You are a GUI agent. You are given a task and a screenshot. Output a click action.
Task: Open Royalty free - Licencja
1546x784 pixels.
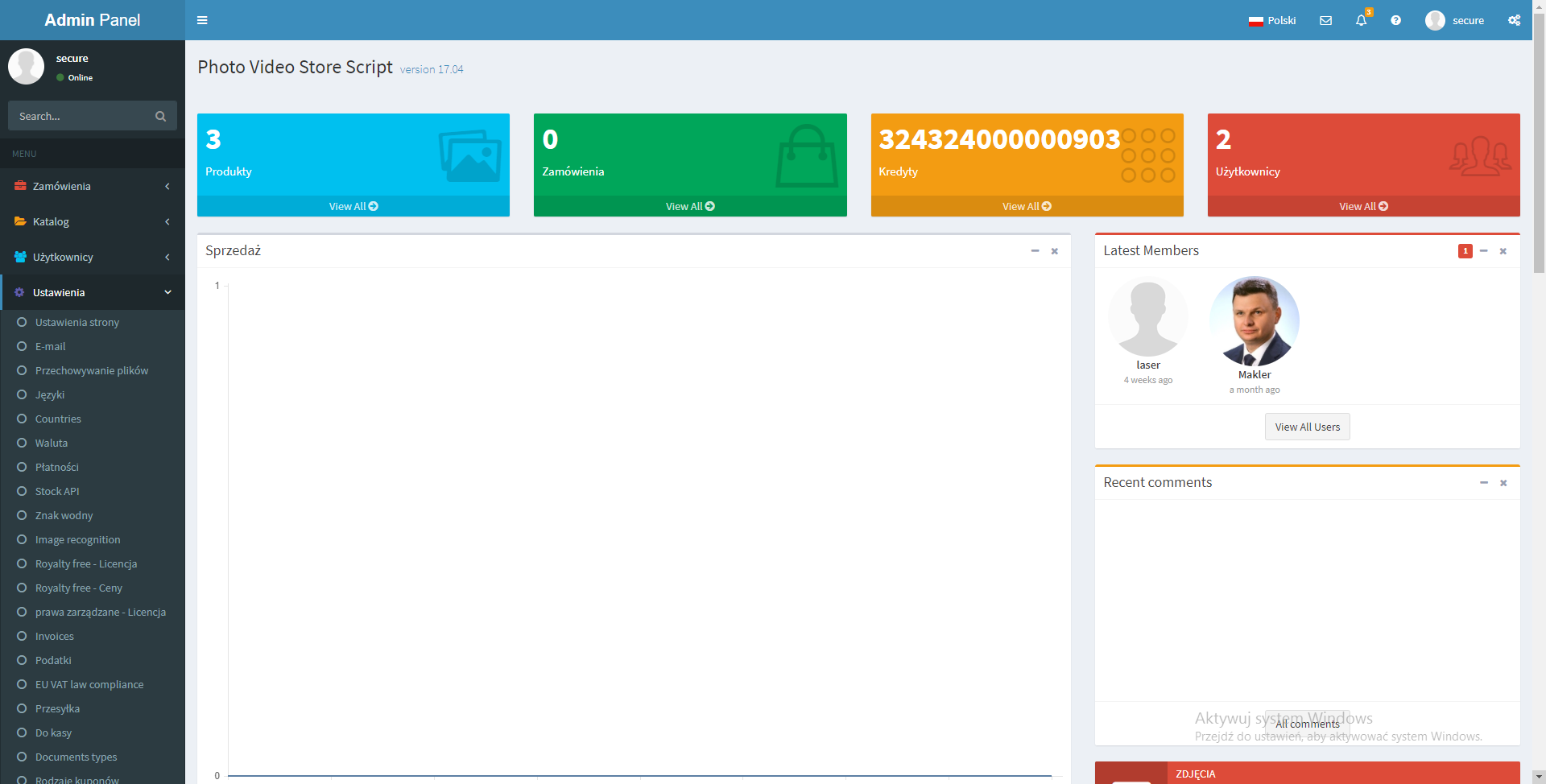(x=86, y=563)
